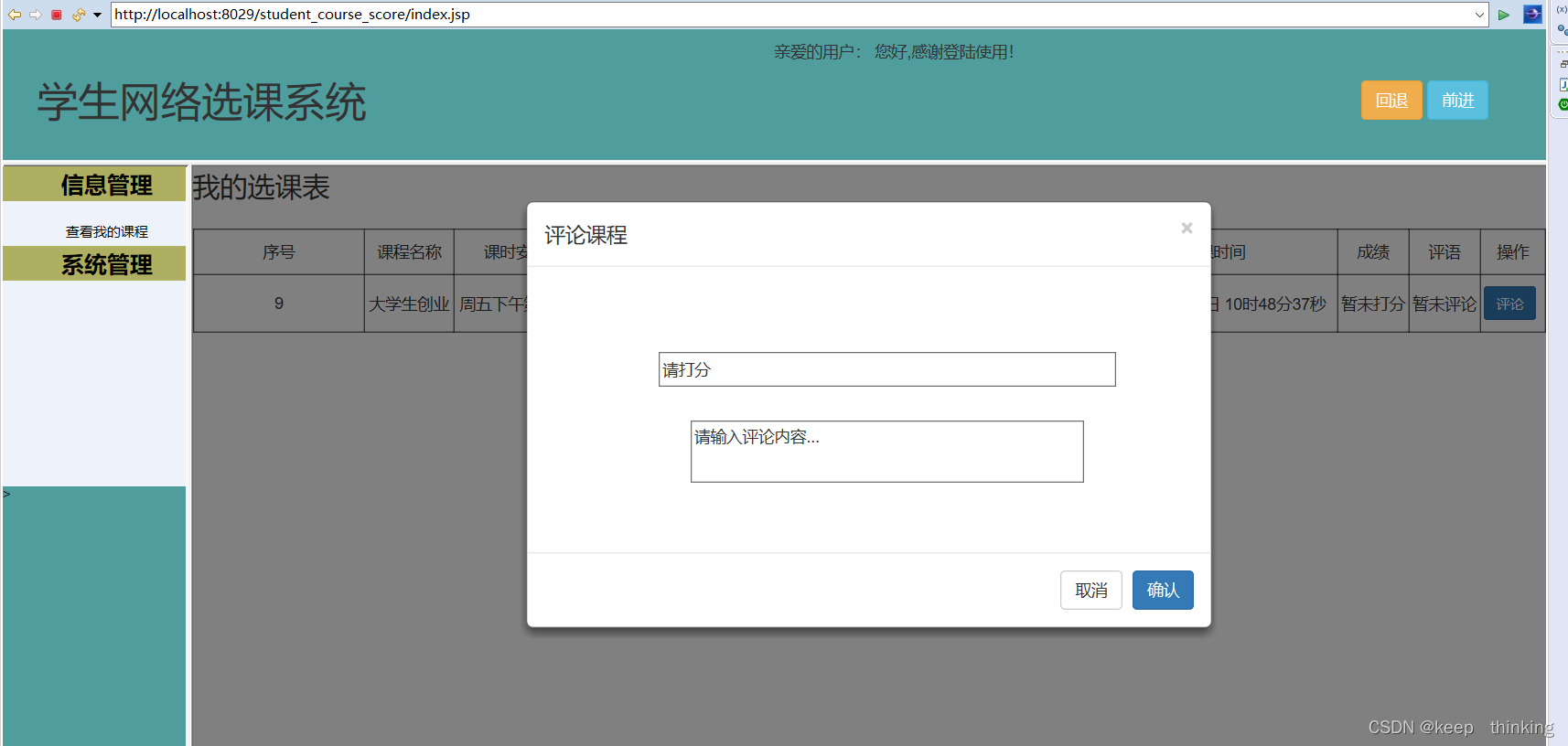Click the 成绩 column header

coord(1373,252)
